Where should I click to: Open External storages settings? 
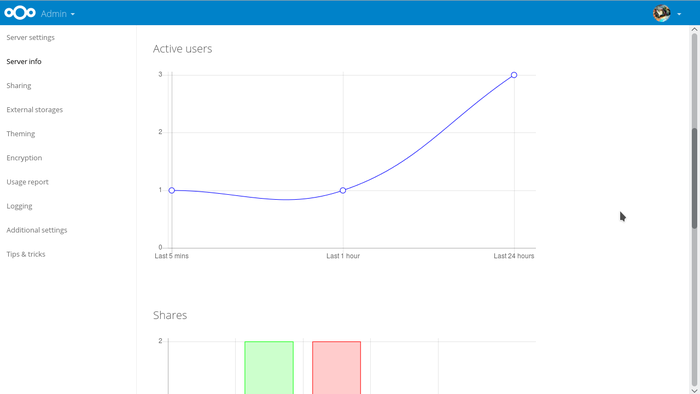point(34,110)
